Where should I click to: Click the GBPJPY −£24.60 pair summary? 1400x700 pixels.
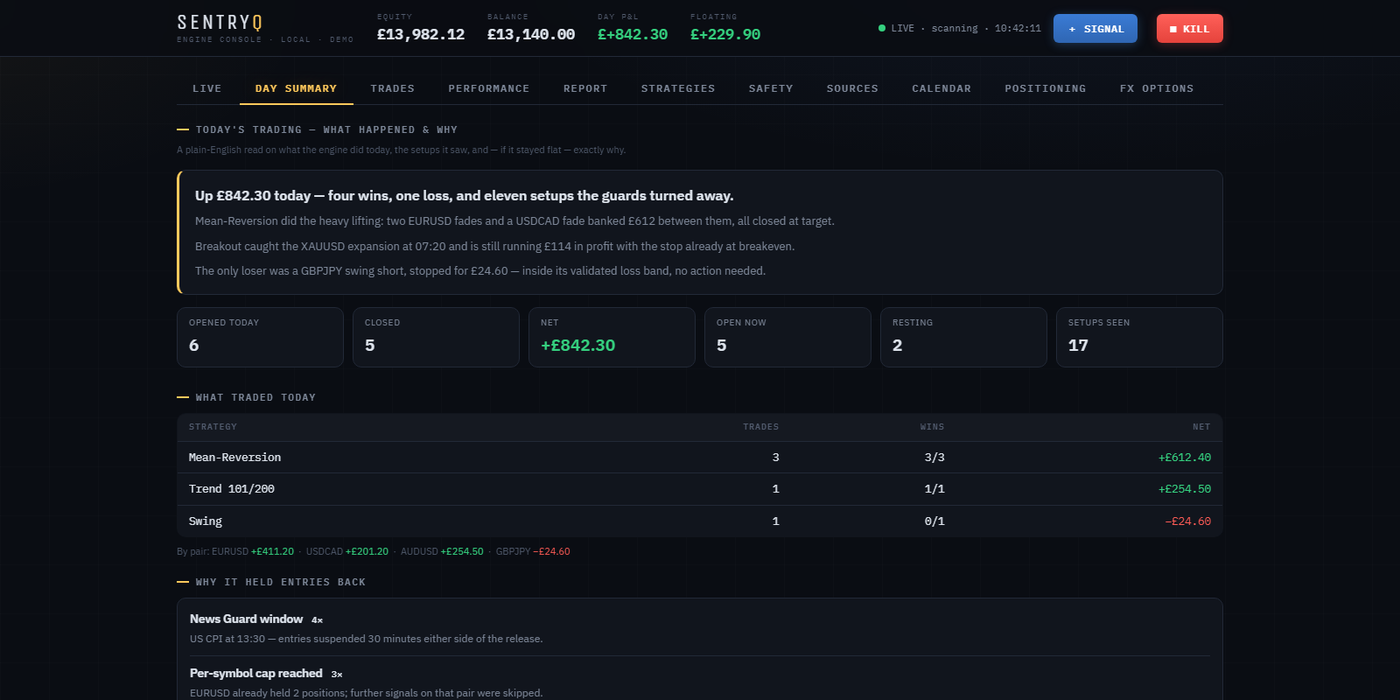point(532,551)
